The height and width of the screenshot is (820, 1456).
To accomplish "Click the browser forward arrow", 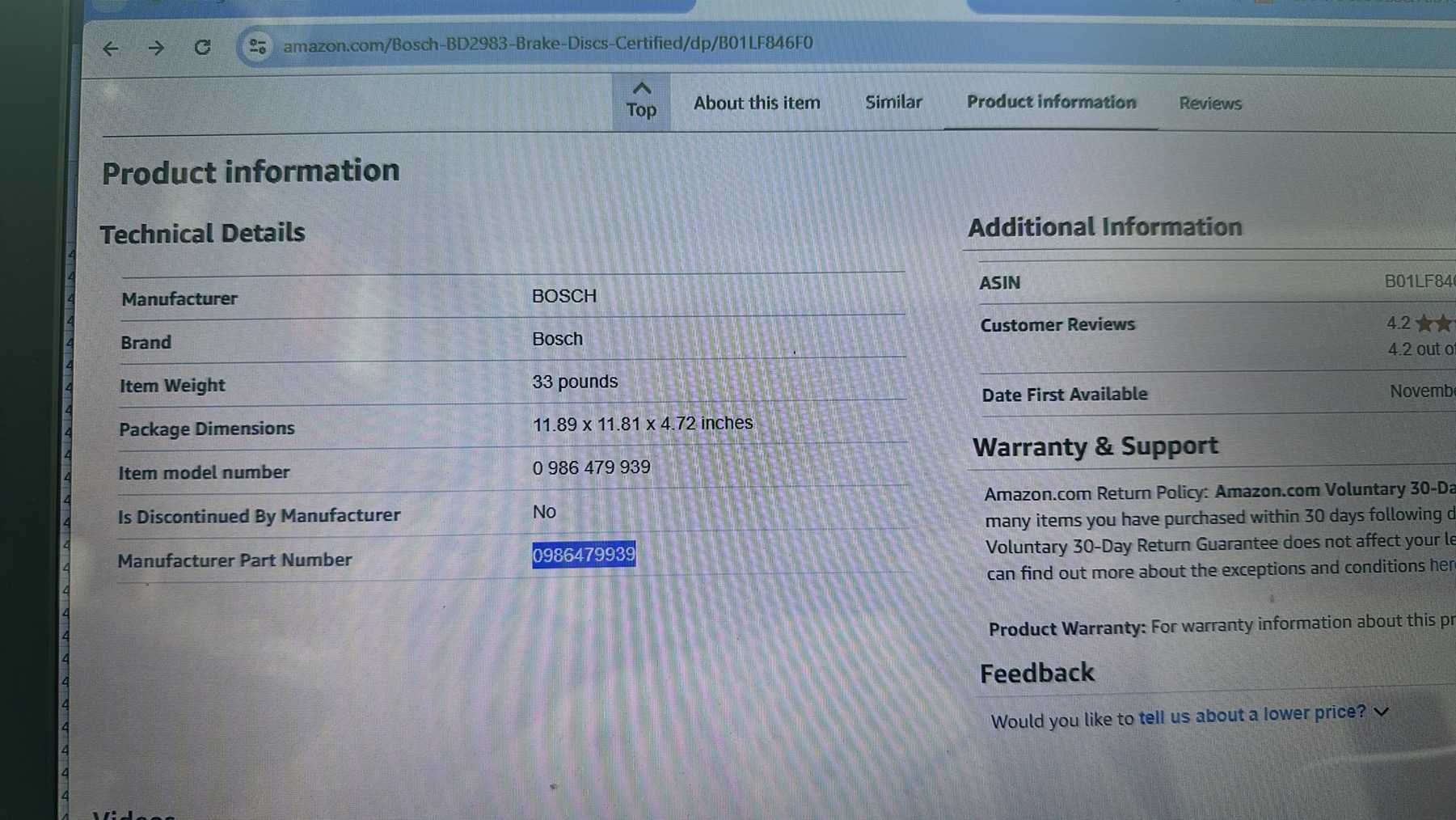I will tap(156, 48).
